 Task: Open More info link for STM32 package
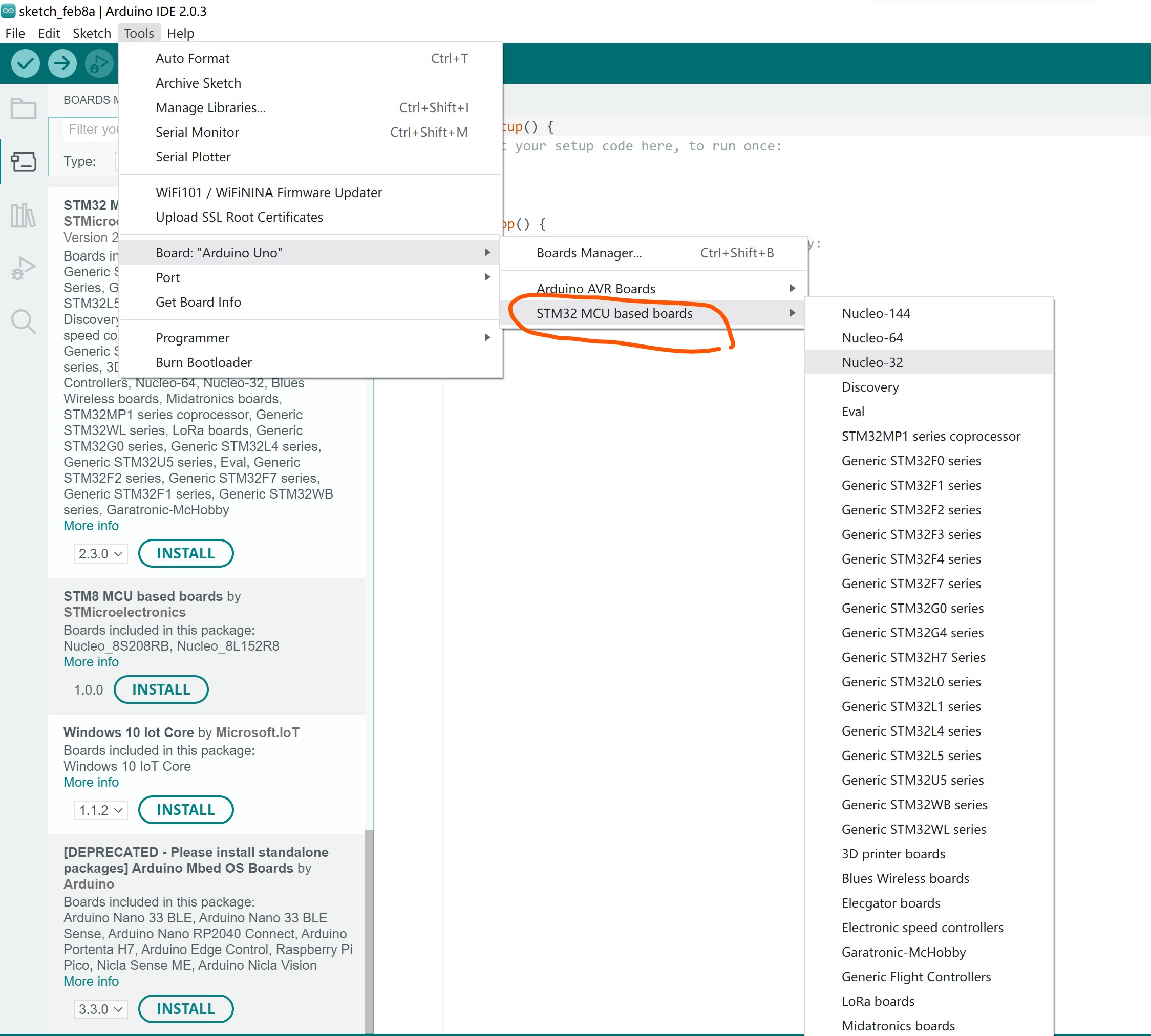click(x=91, y=525)
